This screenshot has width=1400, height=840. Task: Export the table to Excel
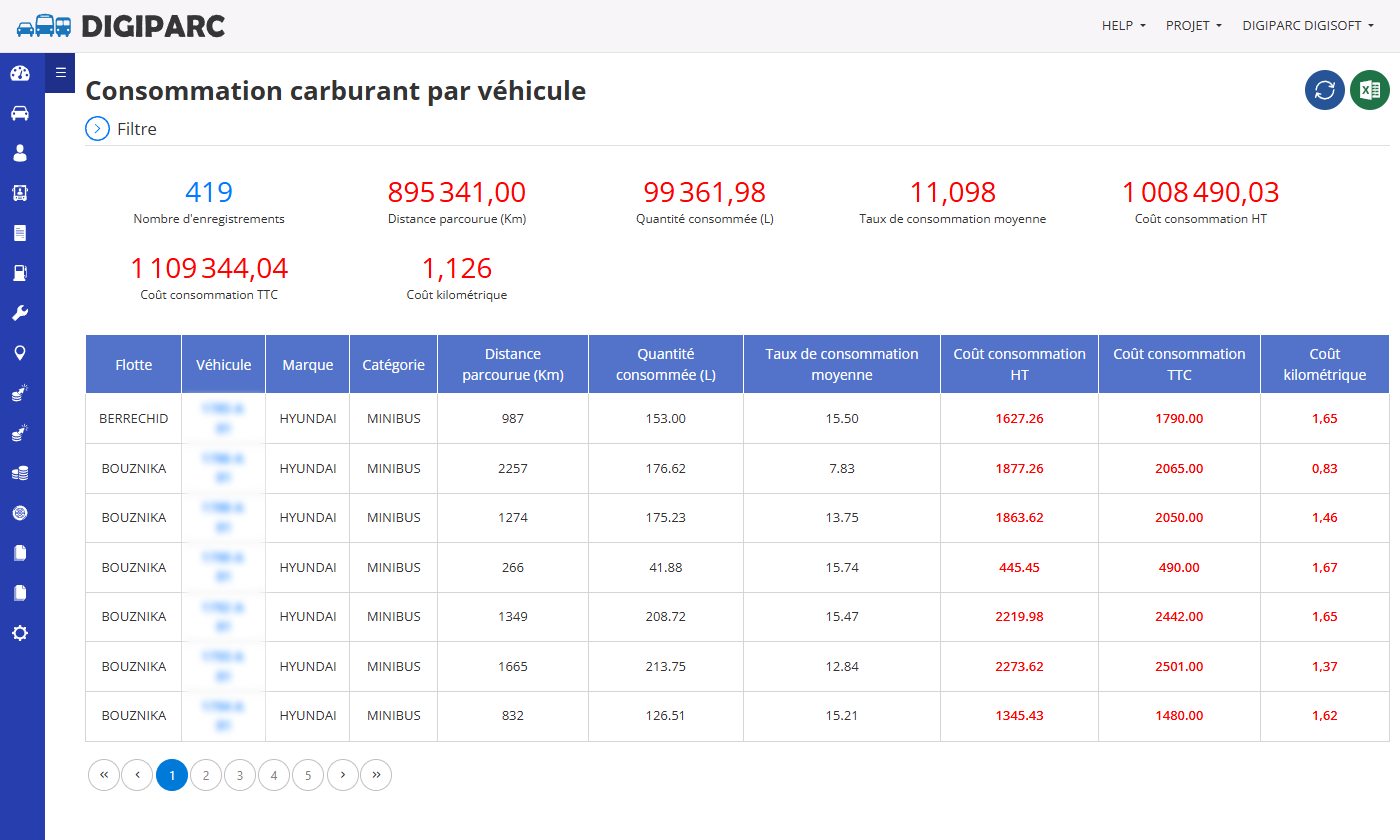(1370, 90)
